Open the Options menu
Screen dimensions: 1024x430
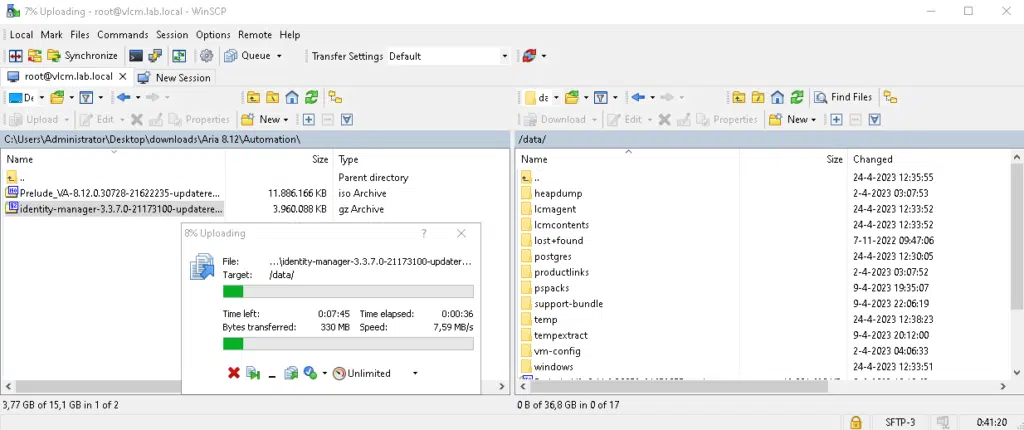click(x=213, y=35)
